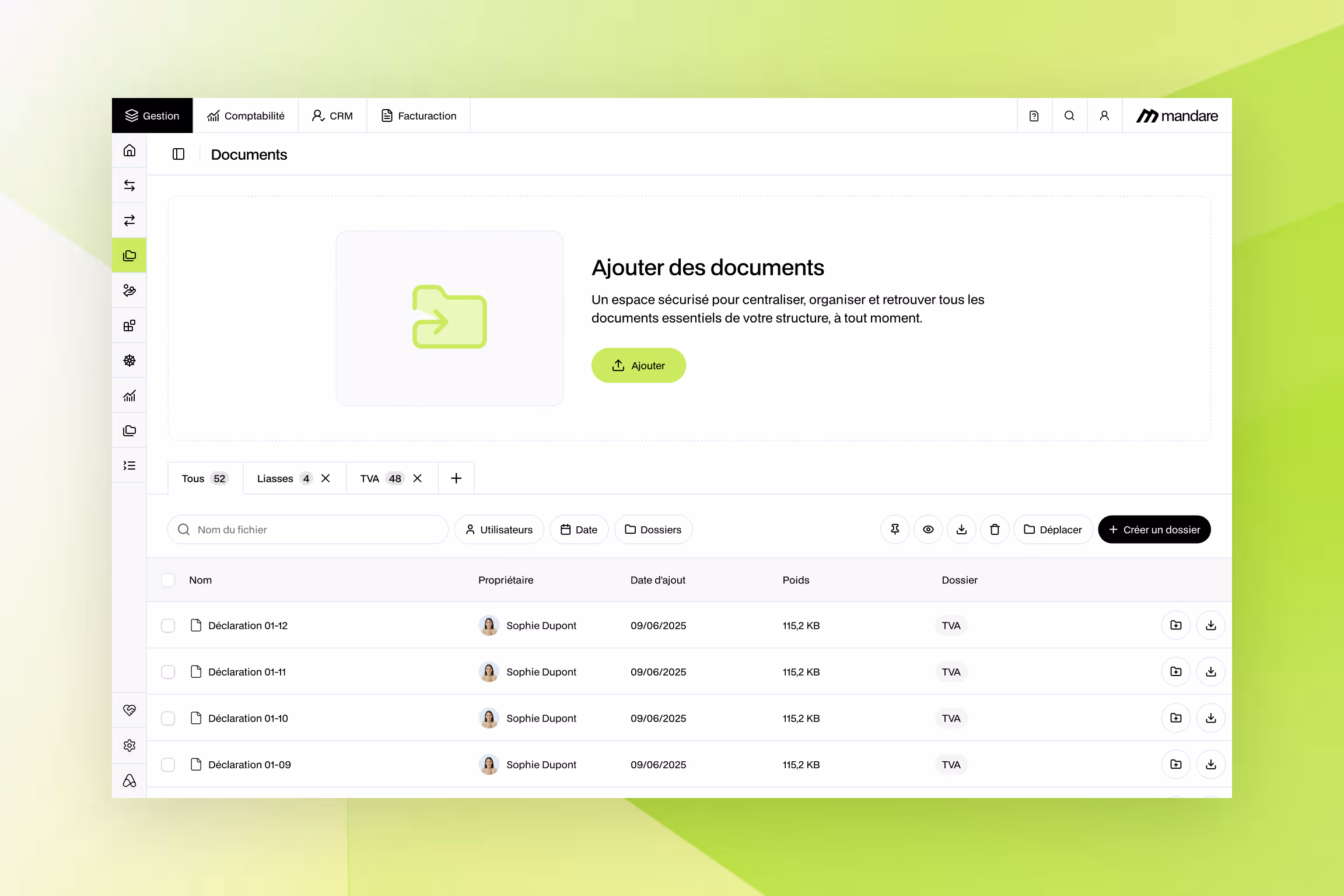Open the Utilisateurs filter dropdown
The image size is (1344, 896).
coord(499,529)
